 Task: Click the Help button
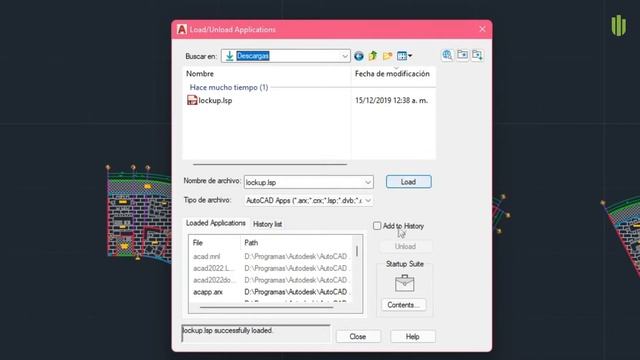point(413,336)
